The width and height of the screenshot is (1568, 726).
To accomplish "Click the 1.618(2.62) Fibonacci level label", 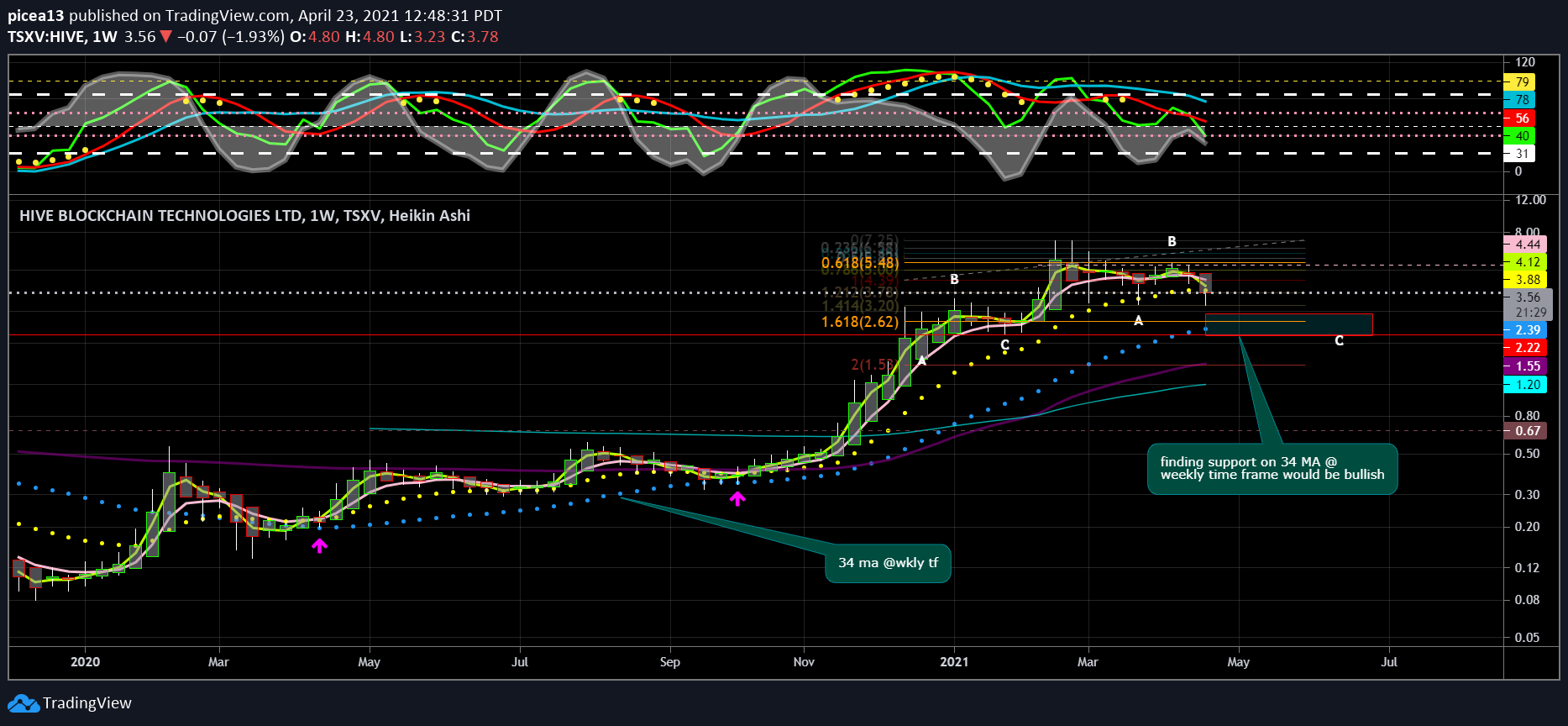I will [860, 322].
